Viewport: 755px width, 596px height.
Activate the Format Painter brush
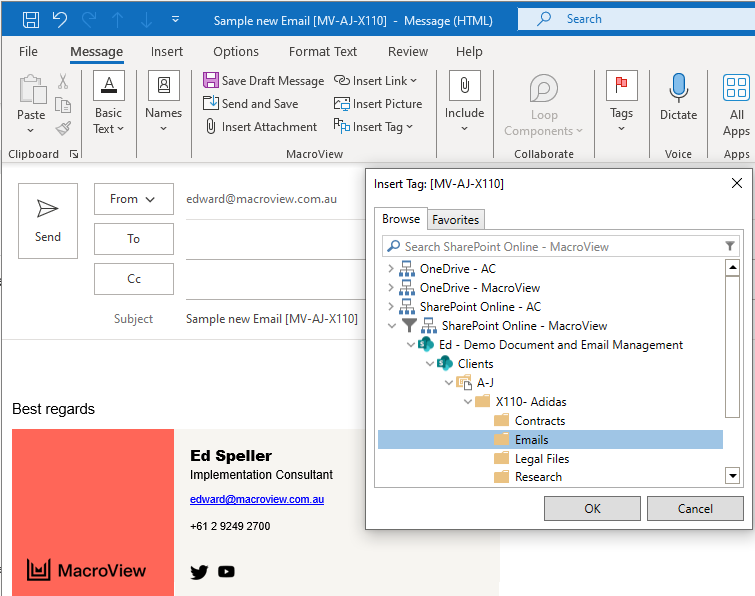tap(63, 128)
